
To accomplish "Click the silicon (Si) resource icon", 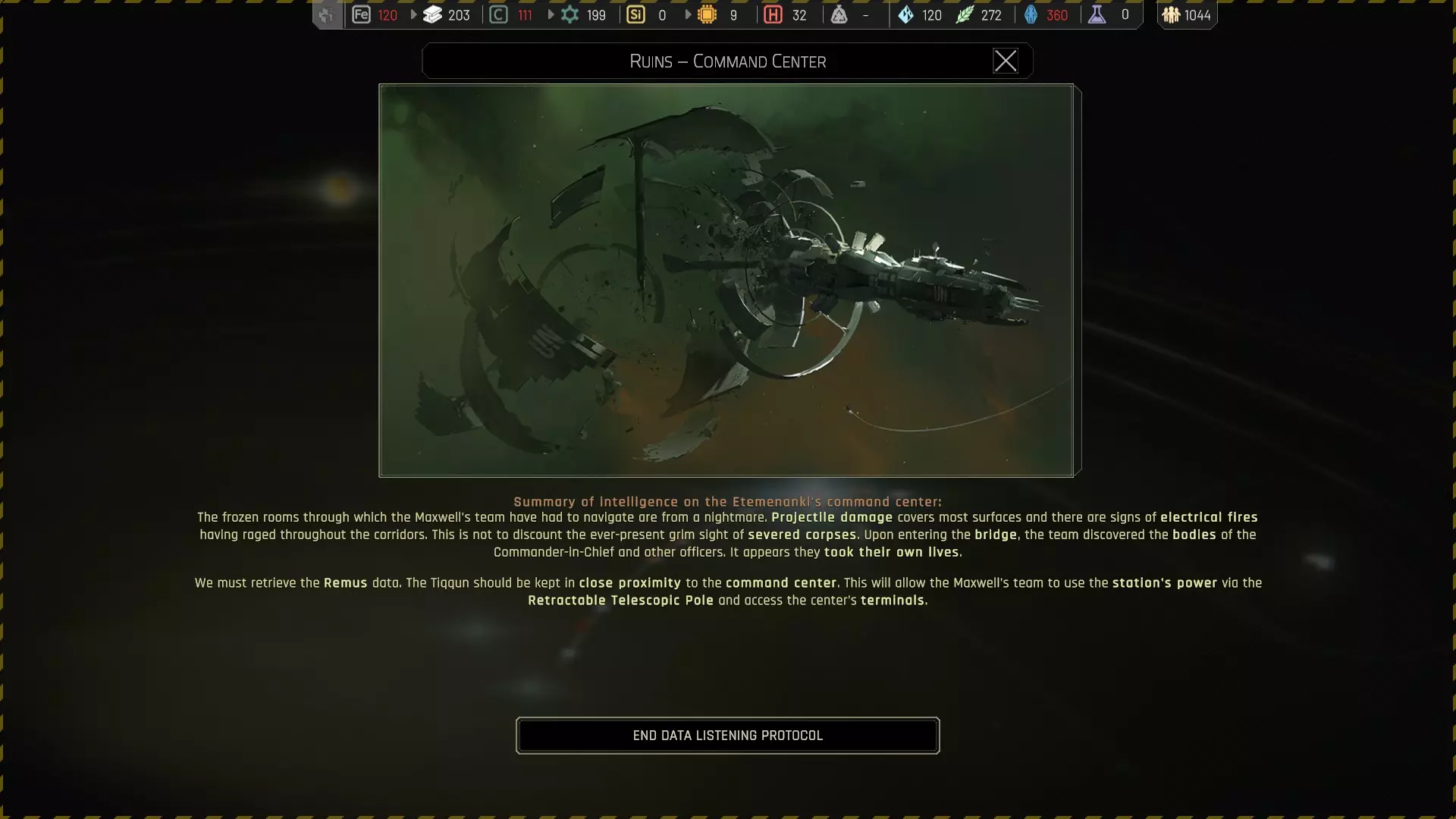I will [635, 15].
